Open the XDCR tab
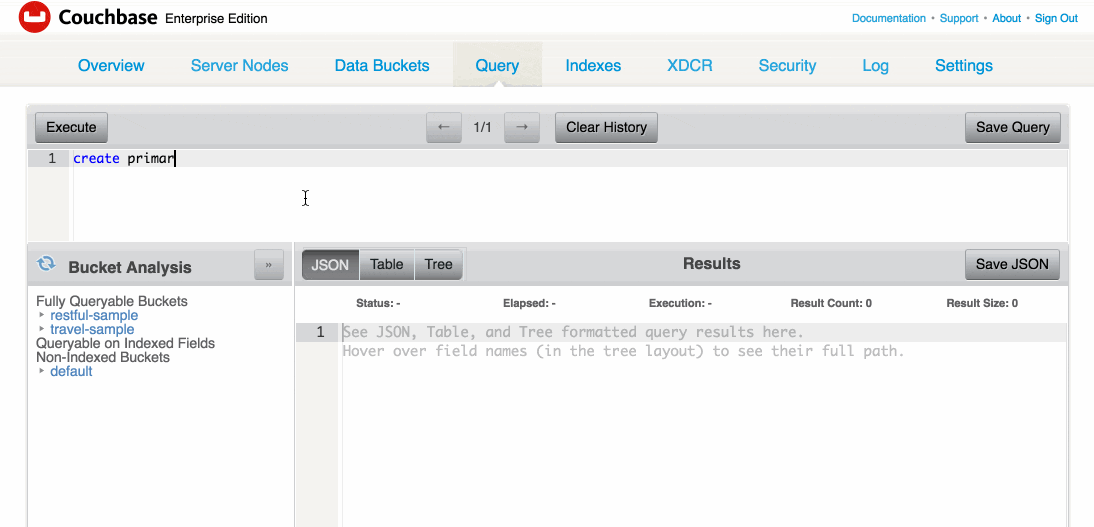 [689, 66]
